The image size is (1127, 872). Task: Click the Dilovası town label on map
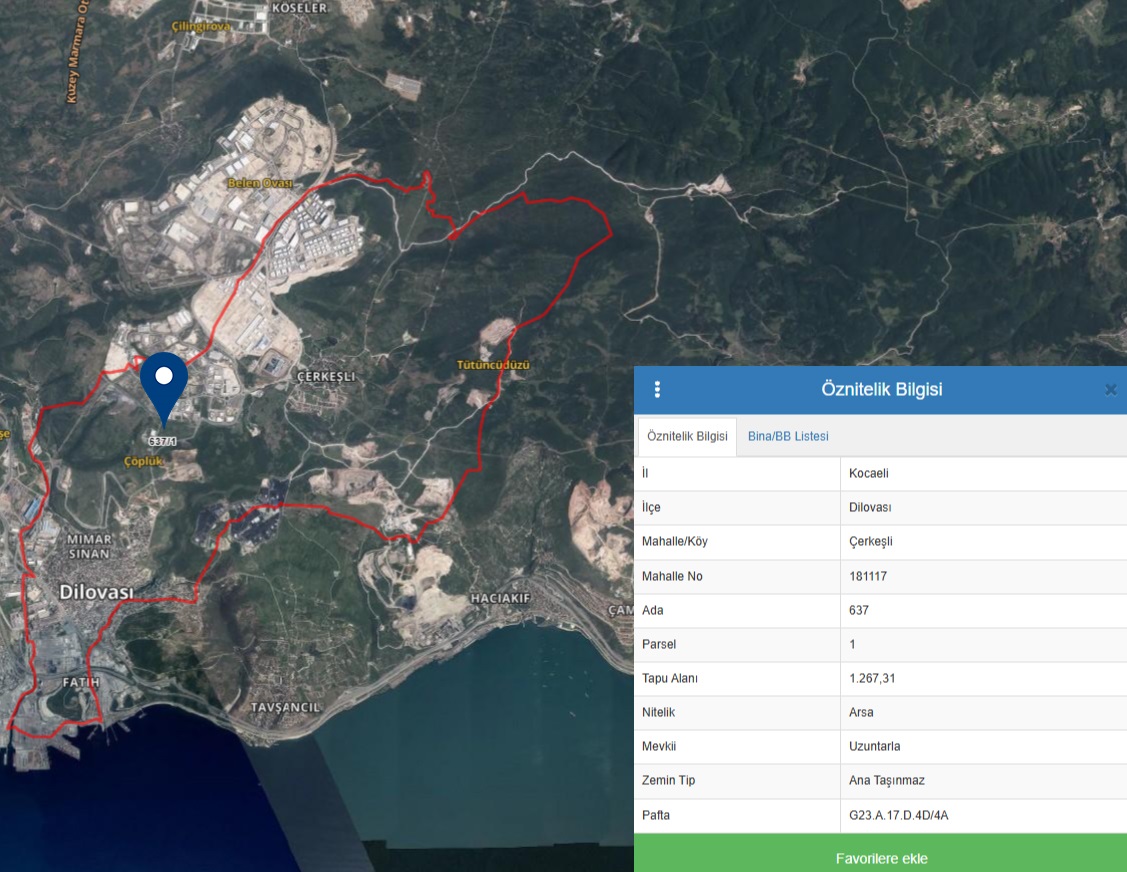[96, 592]
